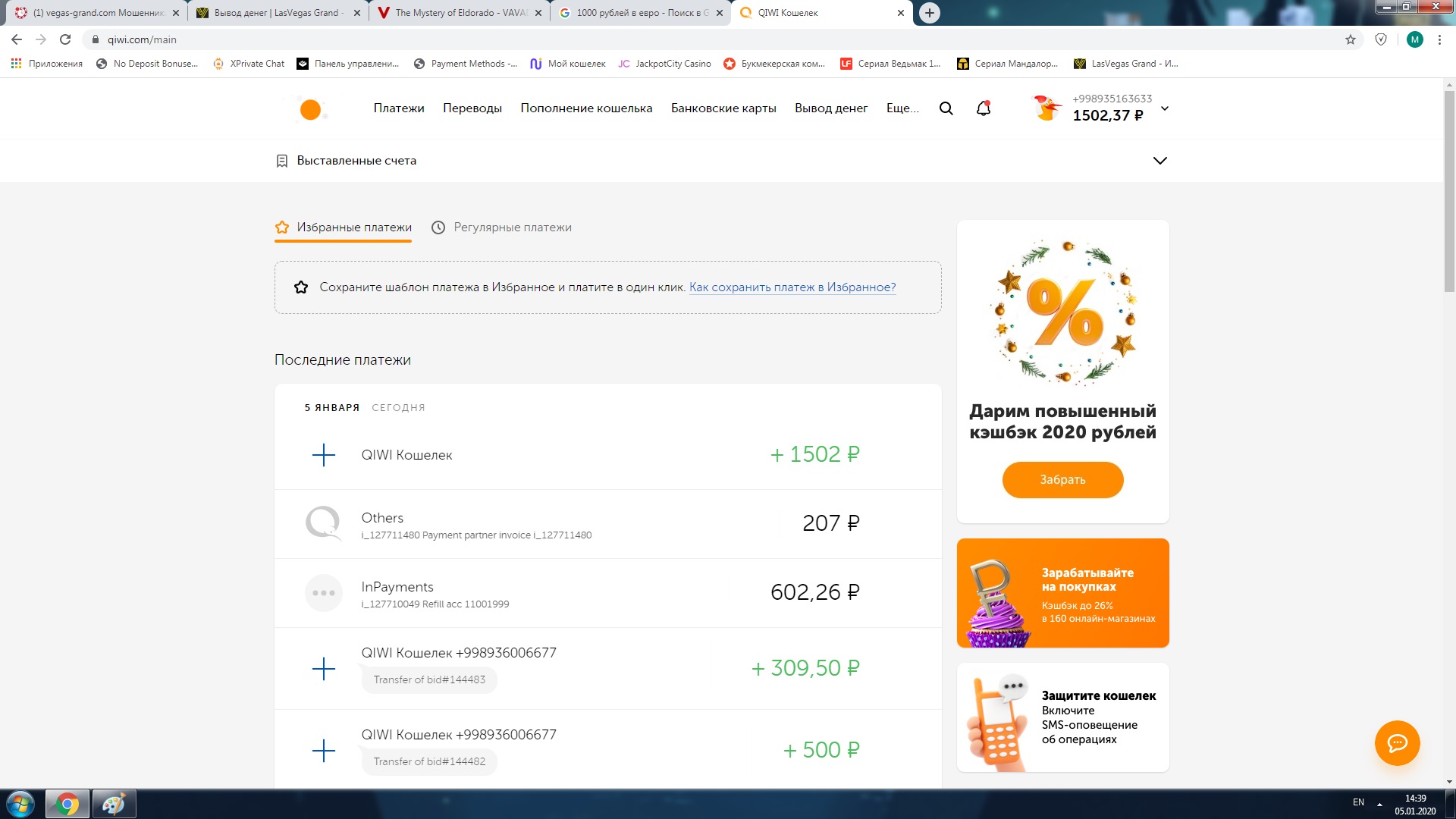This screenshot has height=819, width=1456.
Task: Open Мой кошелек bookmark
Action: (568, 64)
